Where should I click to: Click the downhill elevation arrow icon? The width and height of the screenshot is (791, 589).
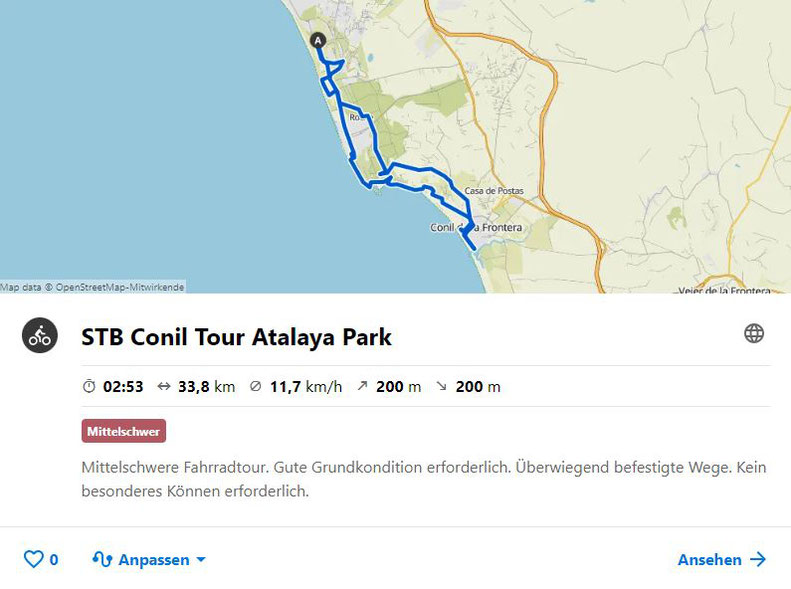[441, 386]
